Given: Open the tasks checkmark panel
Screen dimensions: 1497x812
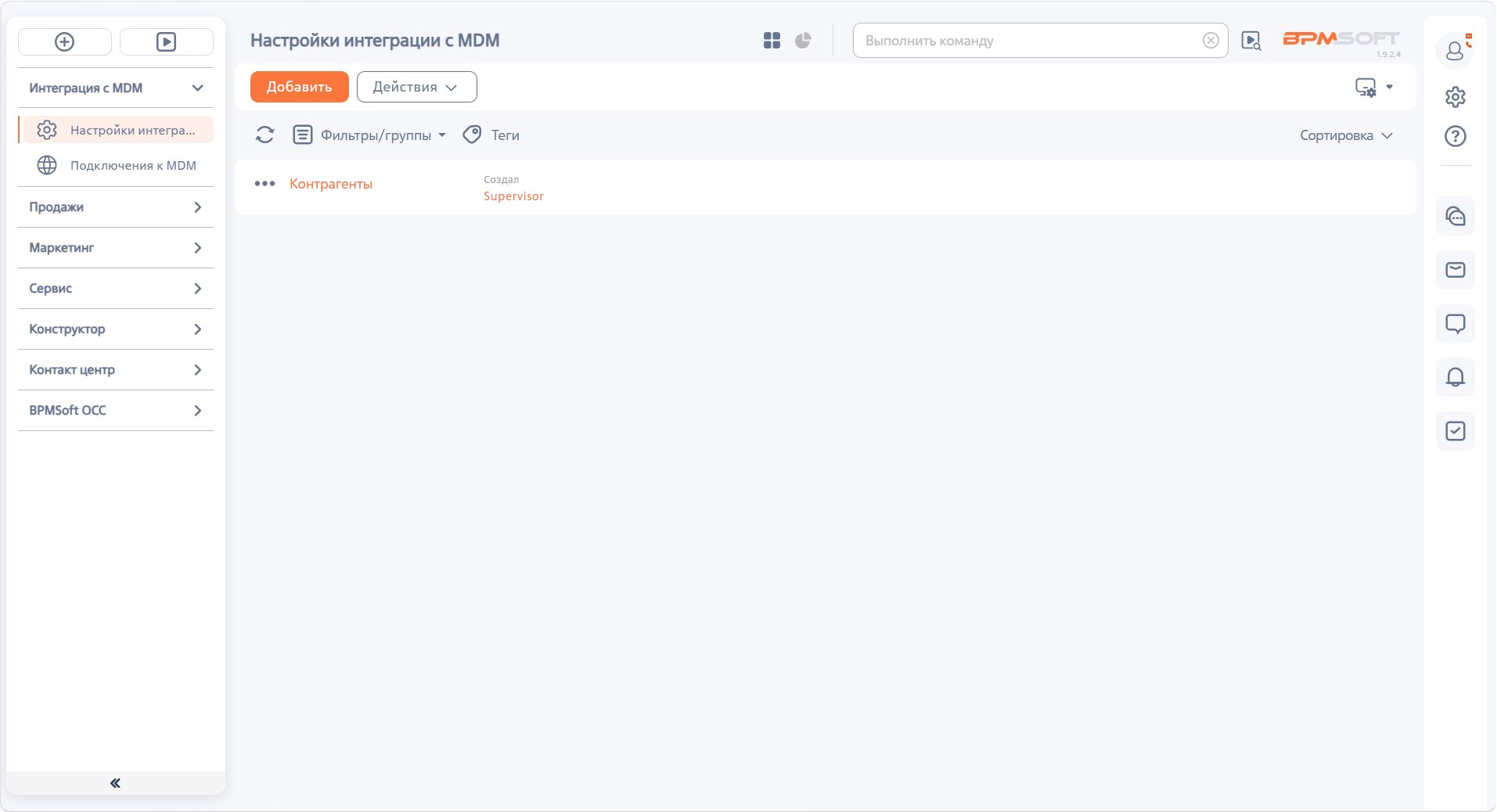Looking at the screenshot, I should point(1455,431).
